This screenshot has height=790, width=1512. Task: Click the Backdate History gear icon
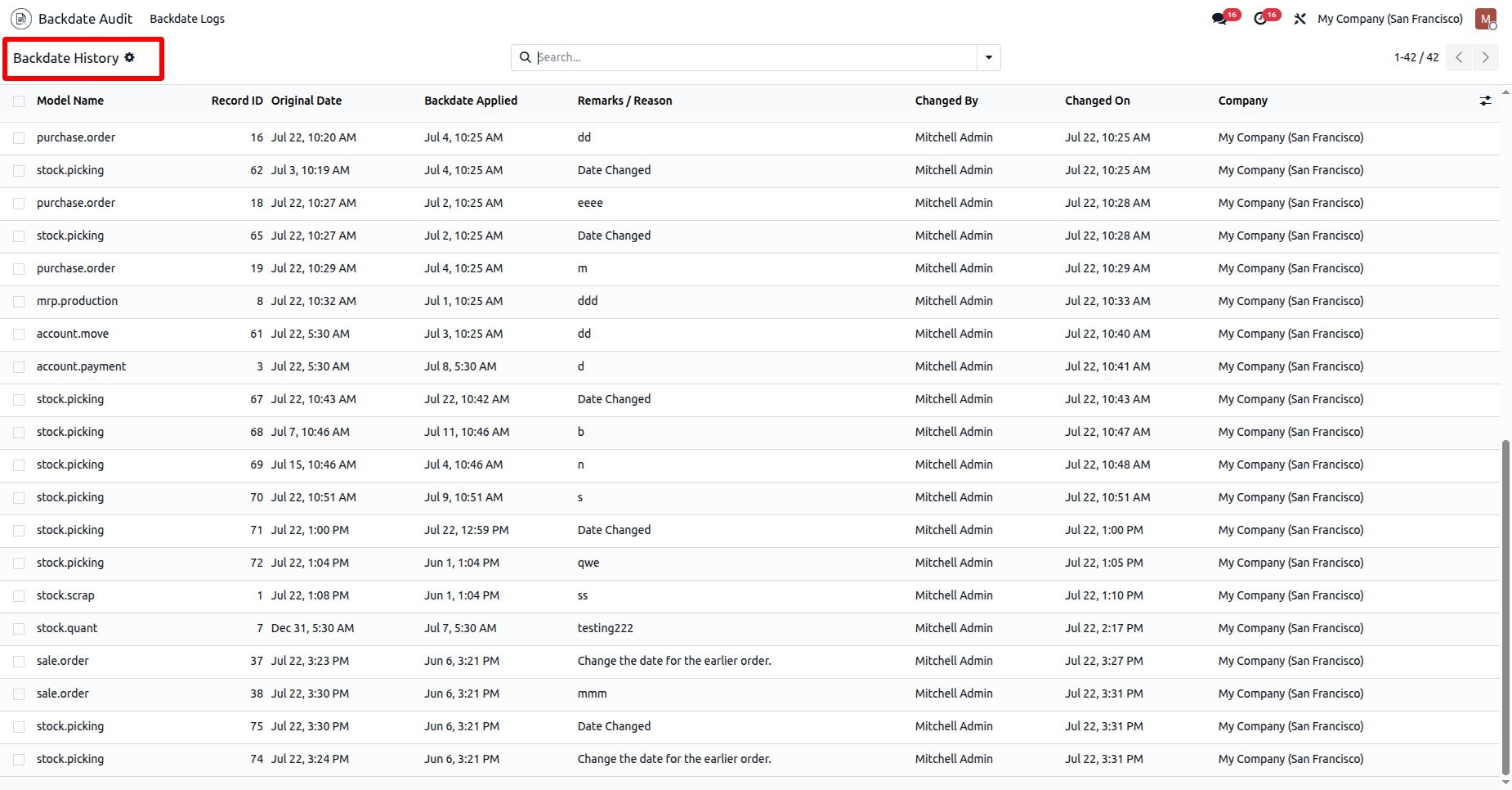pos(129,57)
